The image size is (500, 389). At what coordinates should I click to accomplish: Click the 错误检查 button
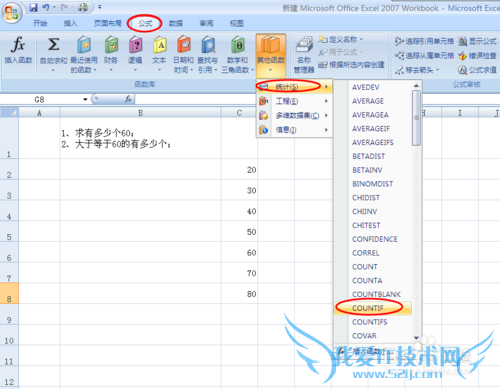point(477,56)
